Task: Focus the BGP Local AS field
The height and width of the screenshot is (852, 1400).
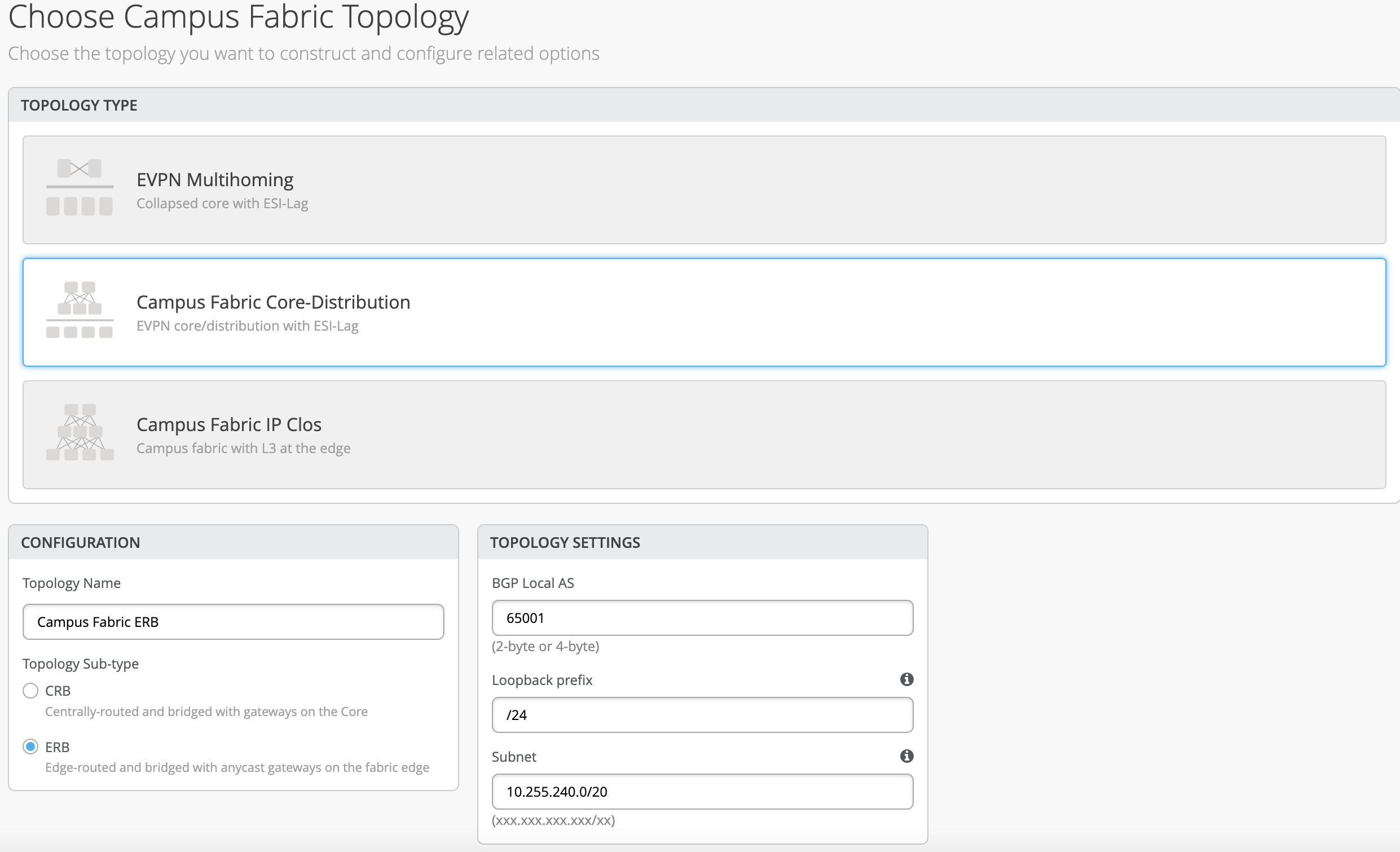Action: point(702,618)
